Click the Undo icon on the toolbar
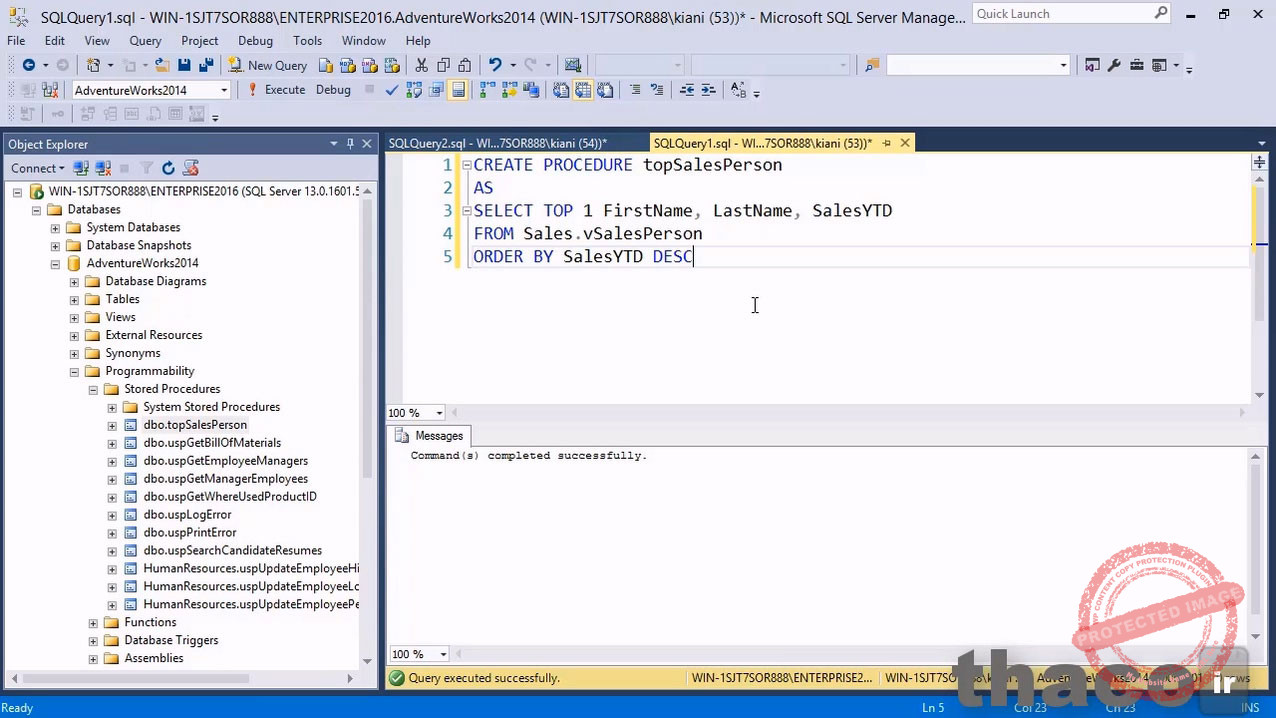The height and width of the screenshot is (718, 1276). [x=494, y=65]
